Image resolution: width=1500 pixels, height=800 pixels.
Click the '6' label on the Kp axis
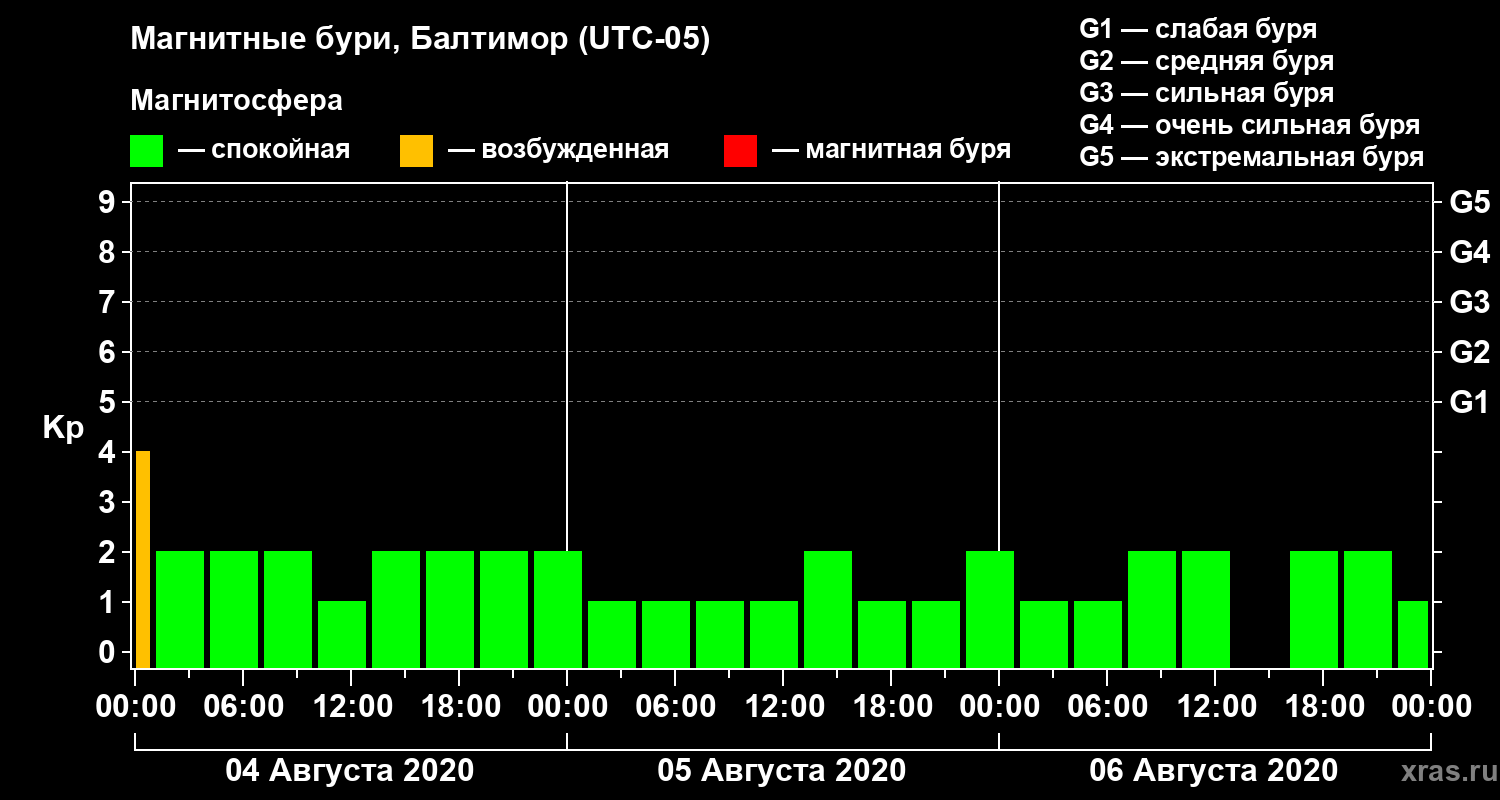pyautogui.click(x=109, y=353)
